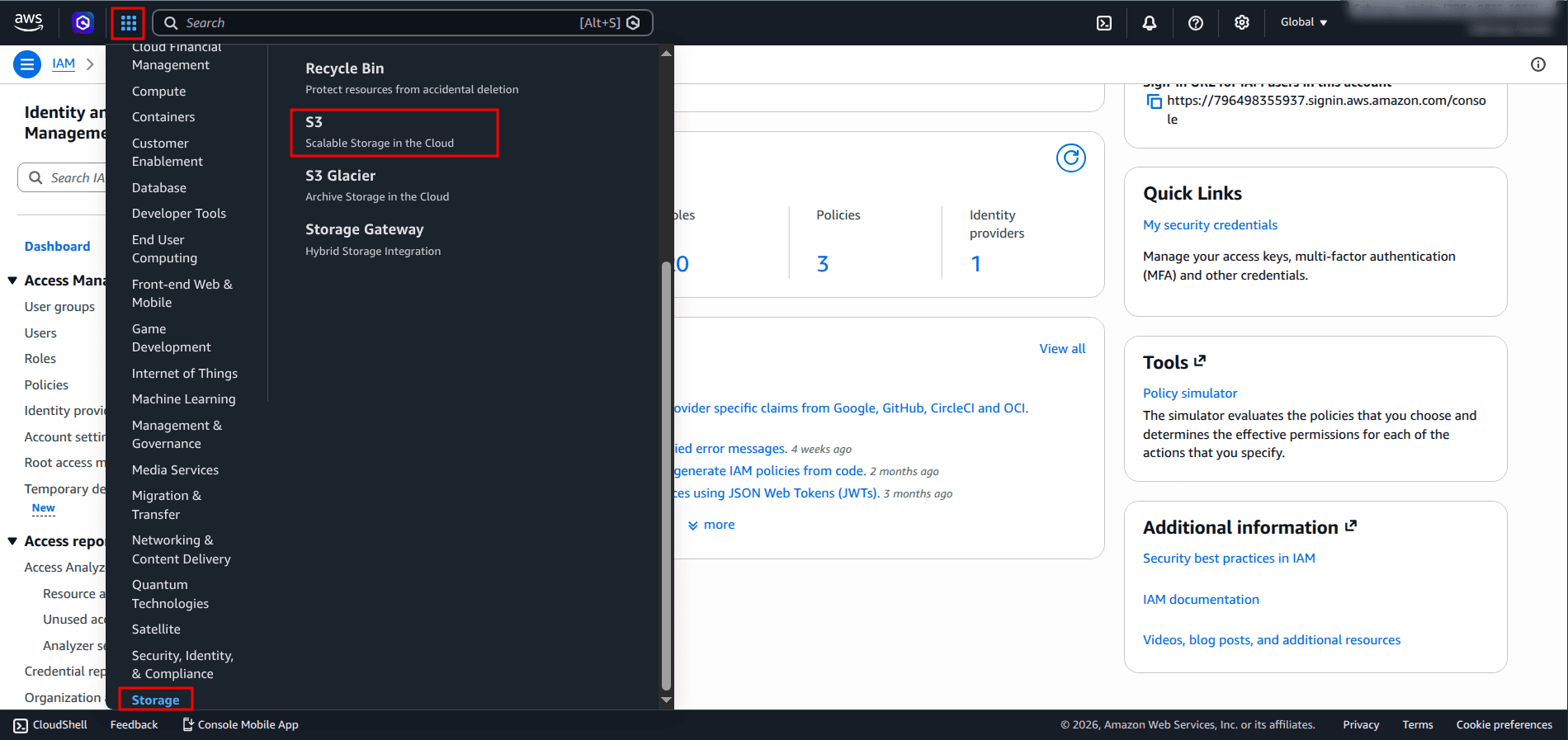Select Management & Governance category
Image resolution: width=1568 pixels, height=740 pixels.
pos(177,435)
